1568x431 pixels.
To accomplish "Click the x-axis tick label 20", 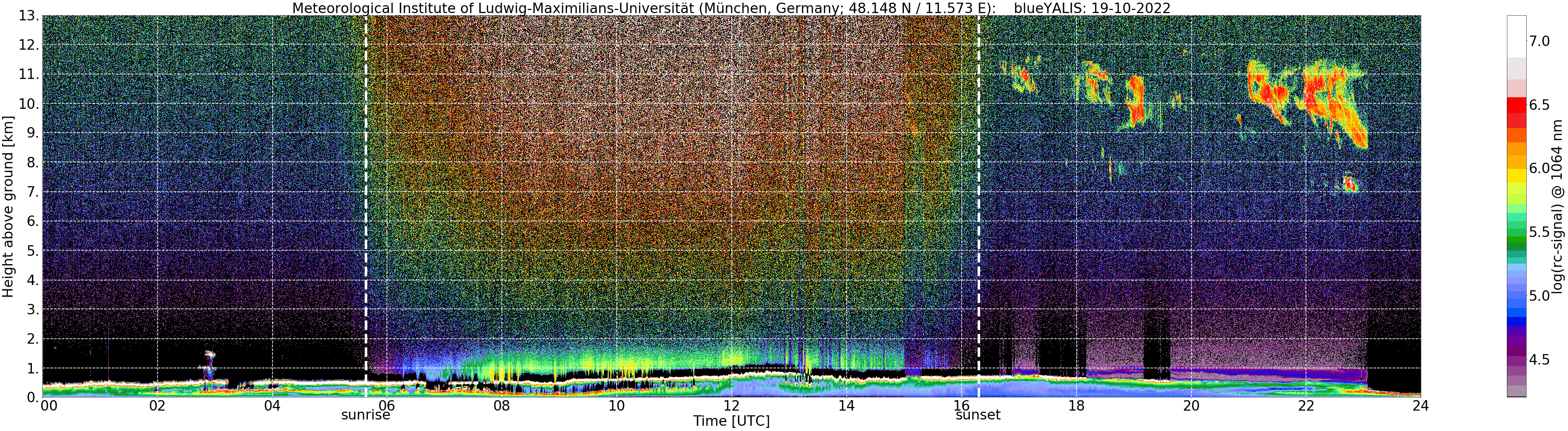I will [x=1191, y=405].
